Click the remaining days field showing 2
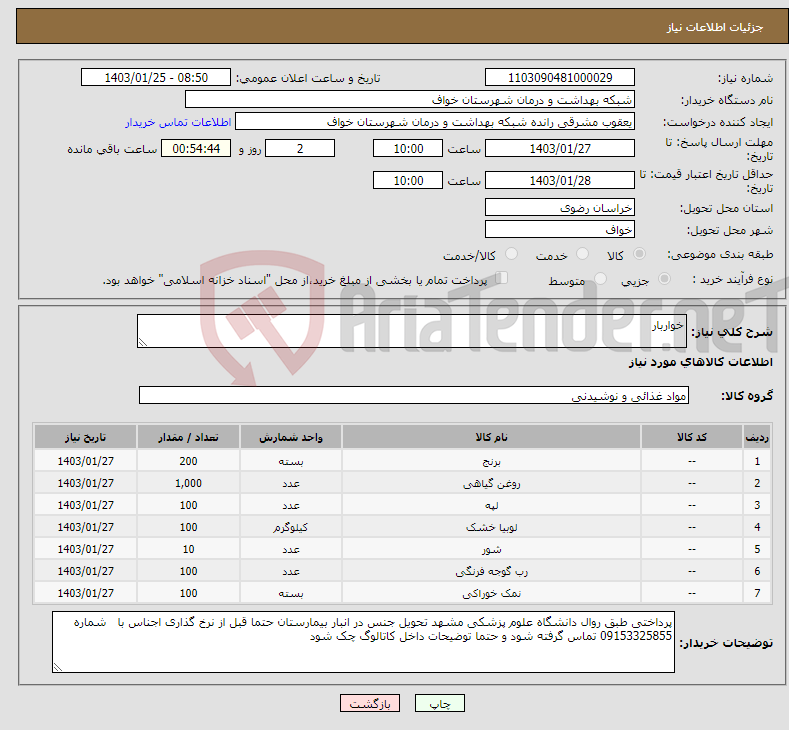Image resolution: width=789 pixels, height=730 pixels. point(300,148)
